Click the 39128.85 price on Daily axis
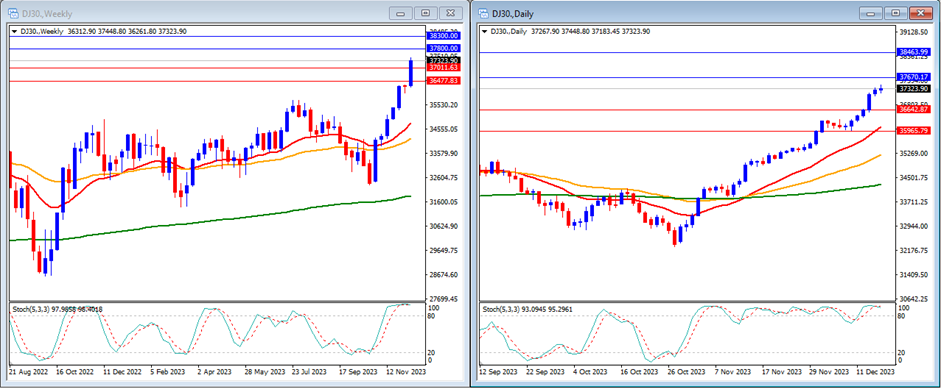This screenshot has width=941, height=389. (x=914, y=32)
